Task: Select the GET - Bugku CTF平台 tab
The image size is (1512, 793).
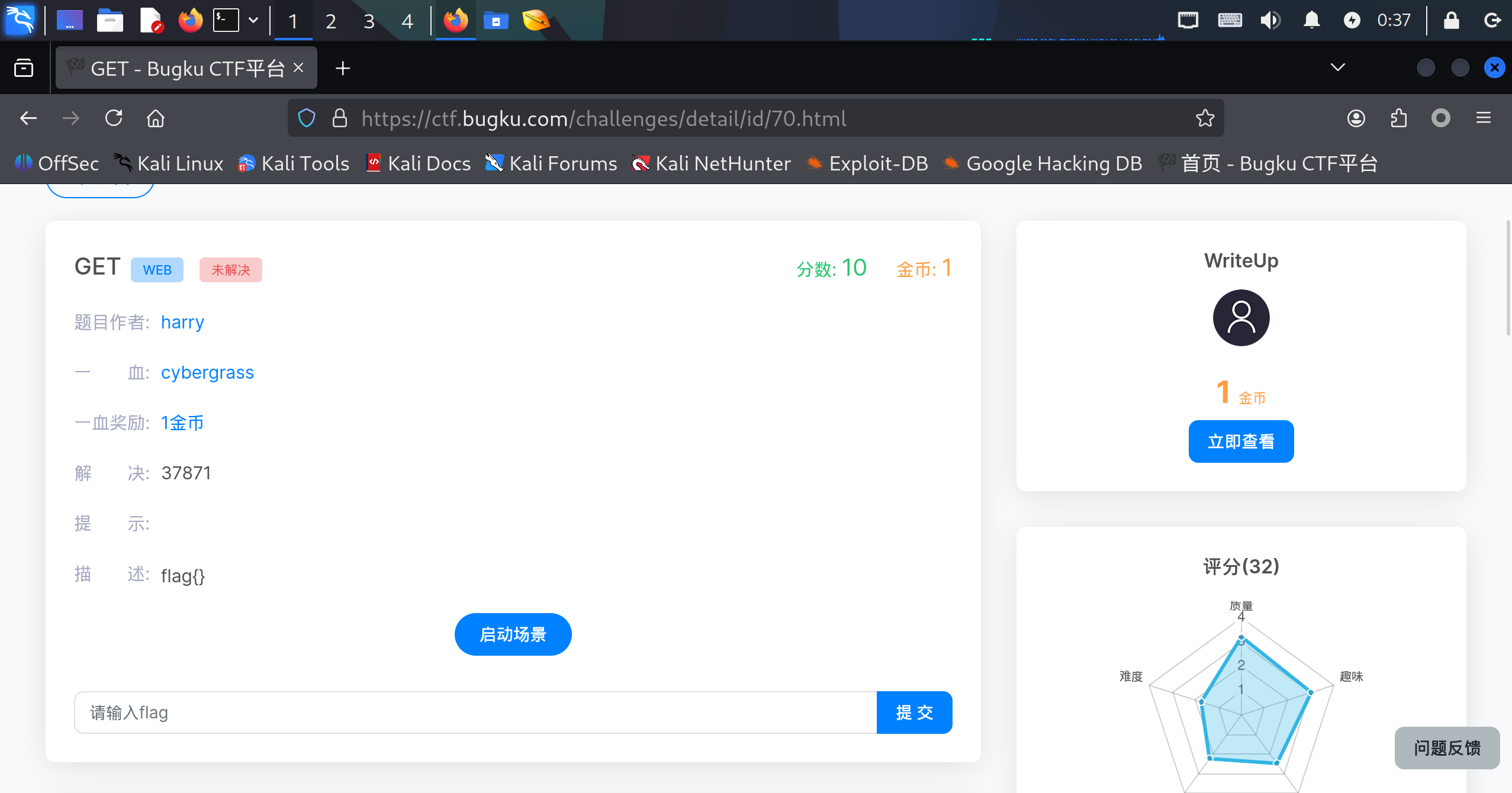Action: pyautogui.click(x=186, y=68)
